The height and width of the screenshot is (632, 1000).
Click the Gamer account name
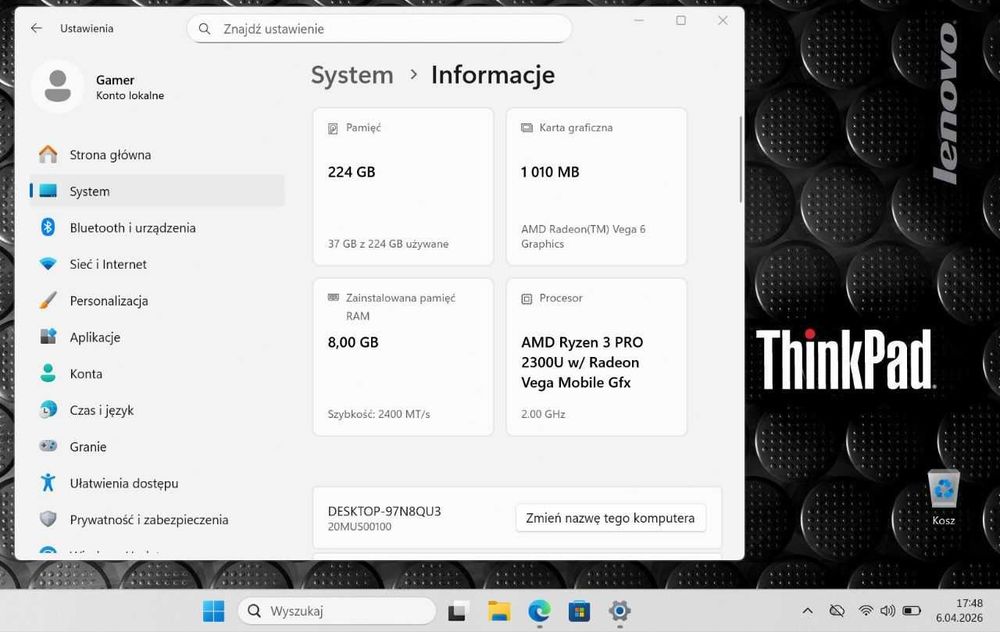pyautogui.click(x=115, y=80)
